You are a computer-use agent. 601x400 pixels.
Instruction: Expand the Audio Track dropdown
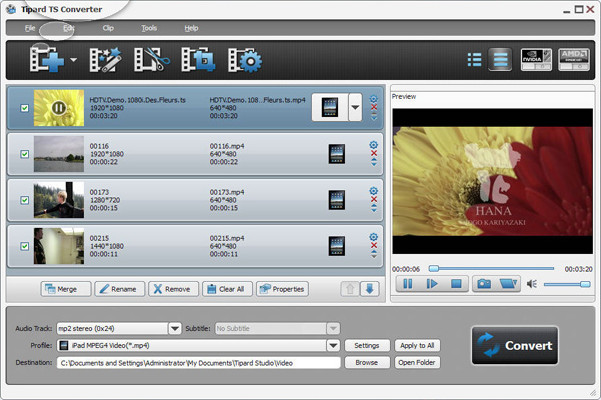pos(174,328)
